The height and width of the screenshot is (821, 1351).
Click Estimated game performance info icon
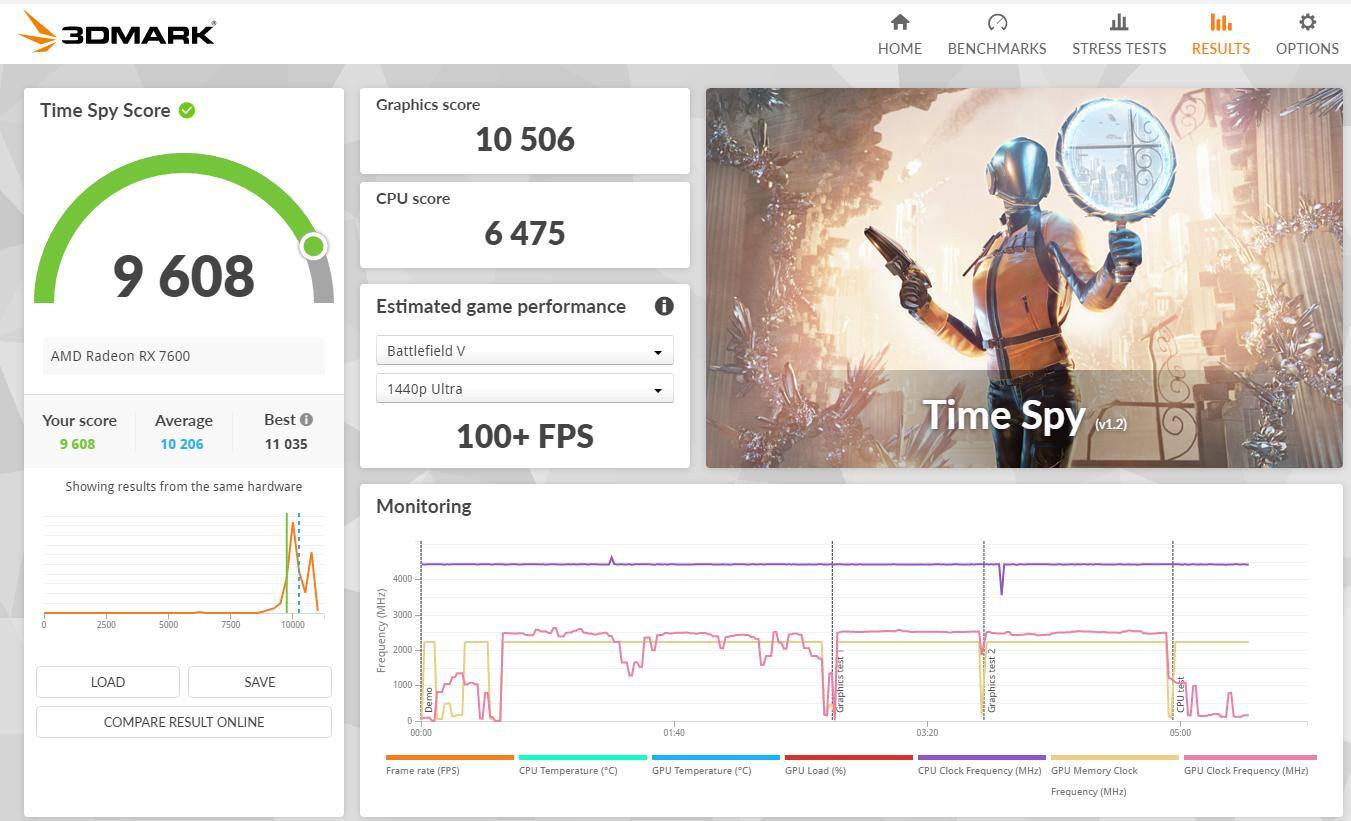click(663, 306)
